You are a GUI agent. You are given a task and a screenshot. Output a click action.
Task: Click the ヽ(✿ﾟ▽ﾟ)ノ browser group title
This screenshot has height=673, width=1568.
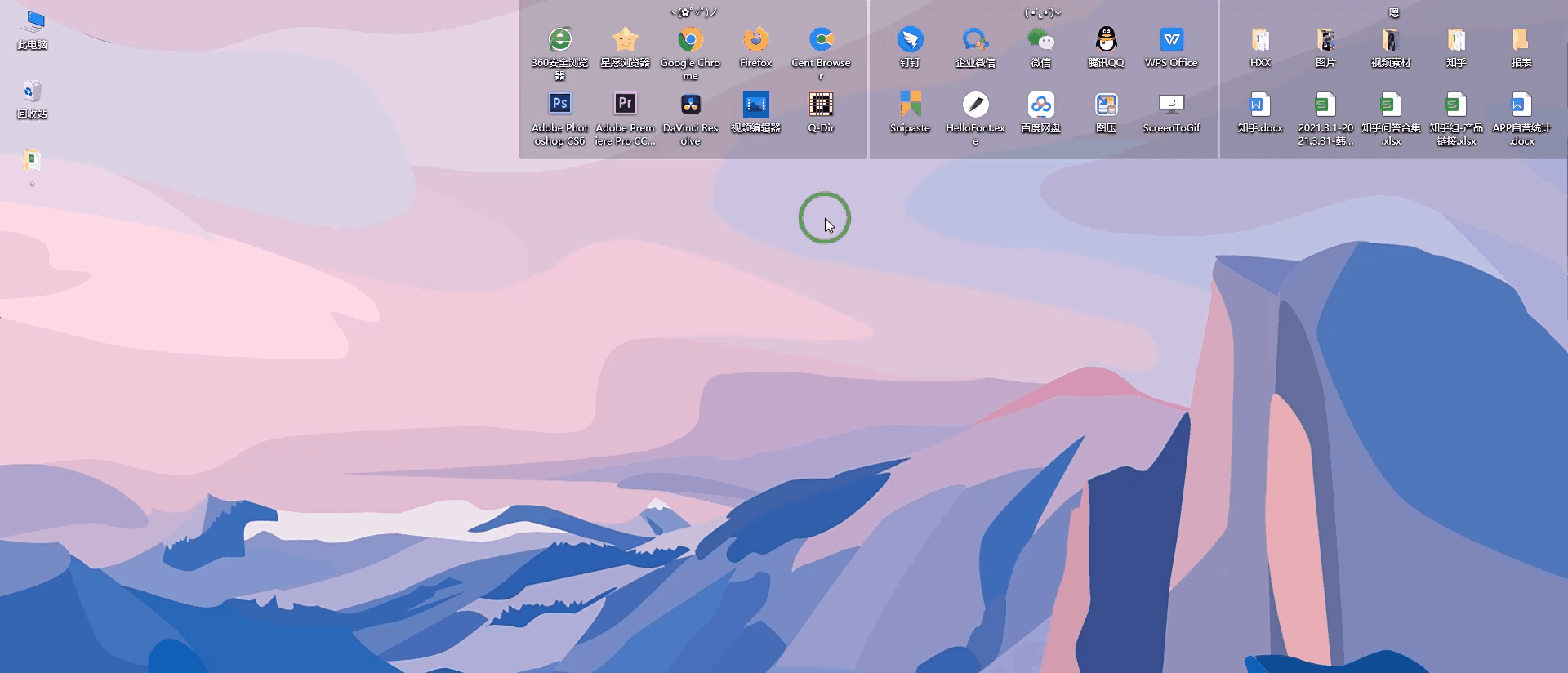[x=693, y=12]
